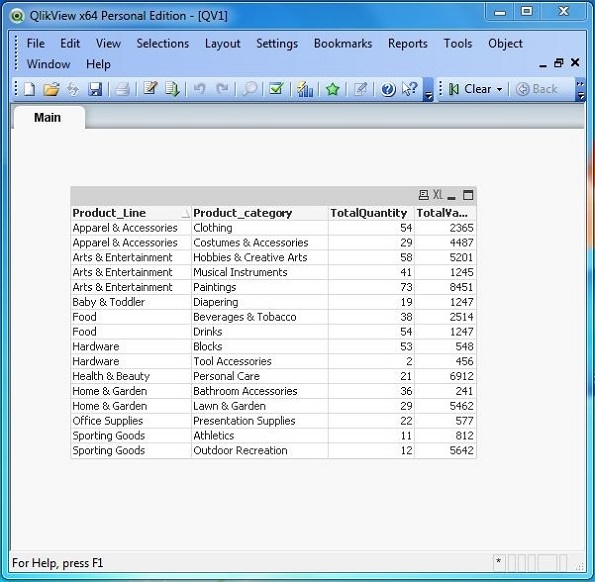Select the Hobbies & Creative Arts cell

260,258
